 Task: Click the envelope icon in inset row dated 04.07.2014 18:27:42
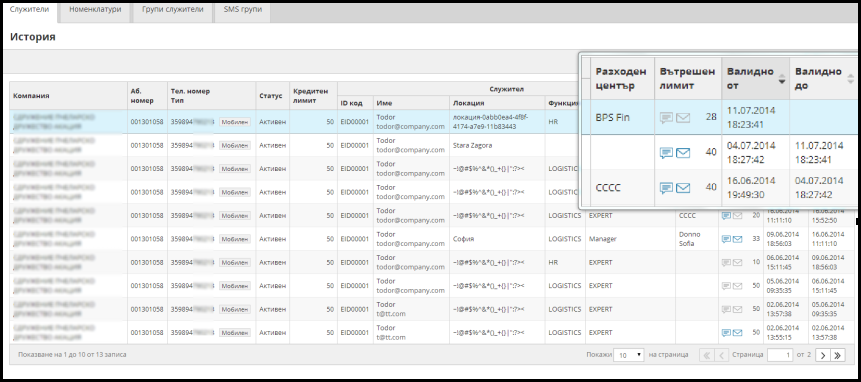[683, 153]
